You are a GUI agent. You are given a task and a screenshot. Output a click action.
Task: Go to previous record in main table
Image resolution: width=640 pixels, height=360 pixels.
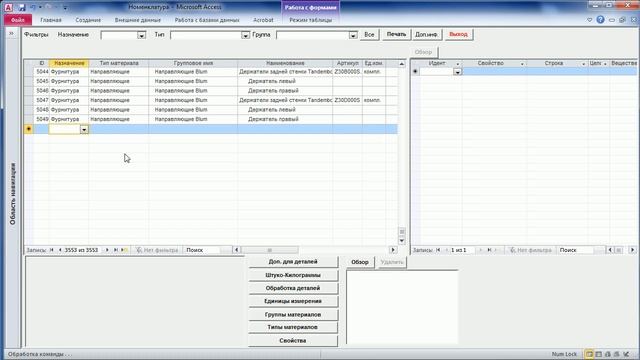[60, 250]
